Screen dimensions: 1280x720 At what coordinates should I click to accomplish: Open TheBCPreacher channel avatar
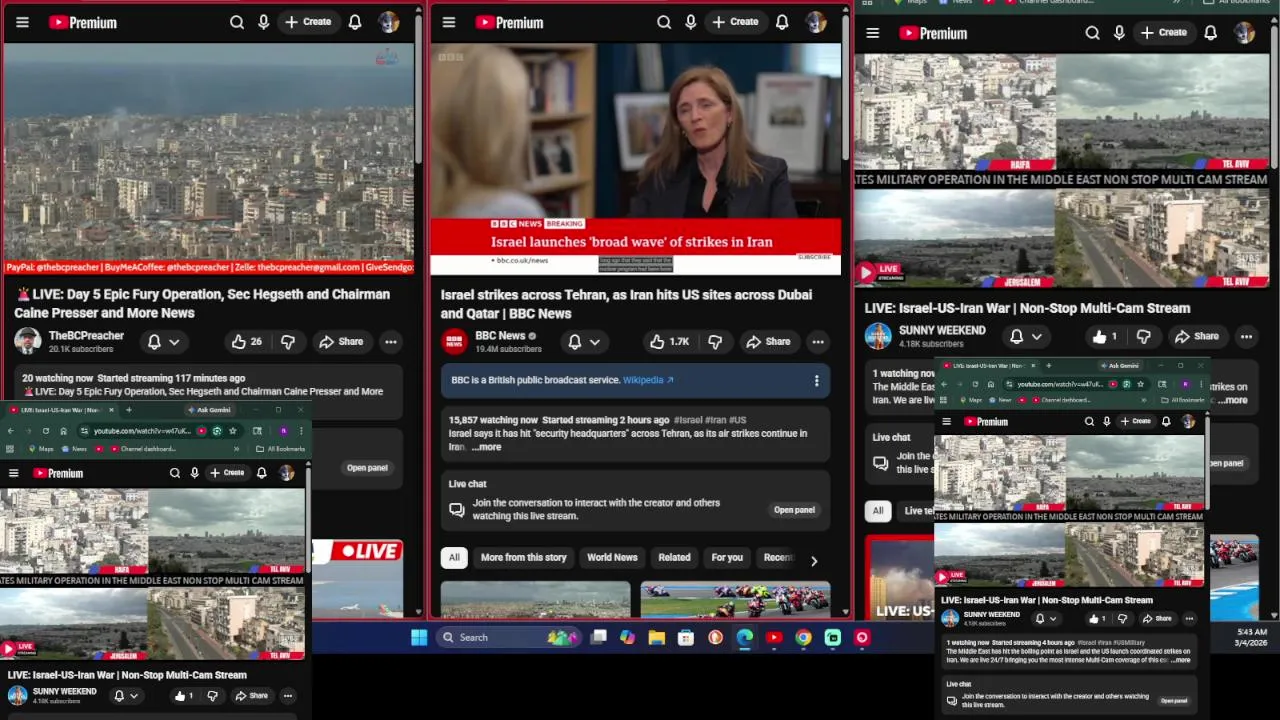tap(28, 341)
